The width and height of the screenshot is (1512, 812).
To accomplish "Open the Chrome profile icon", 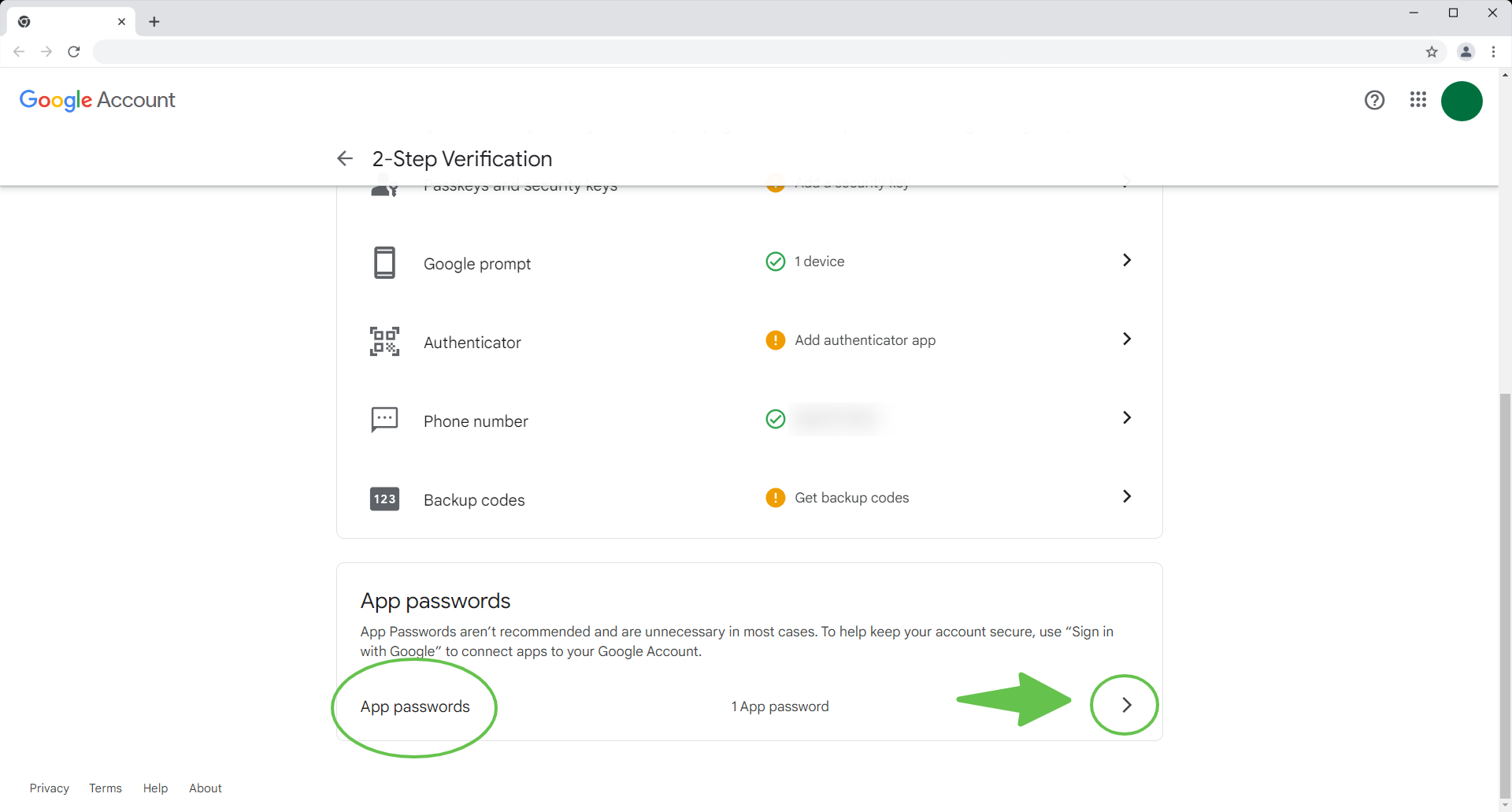I will (x=1466, y=52).
